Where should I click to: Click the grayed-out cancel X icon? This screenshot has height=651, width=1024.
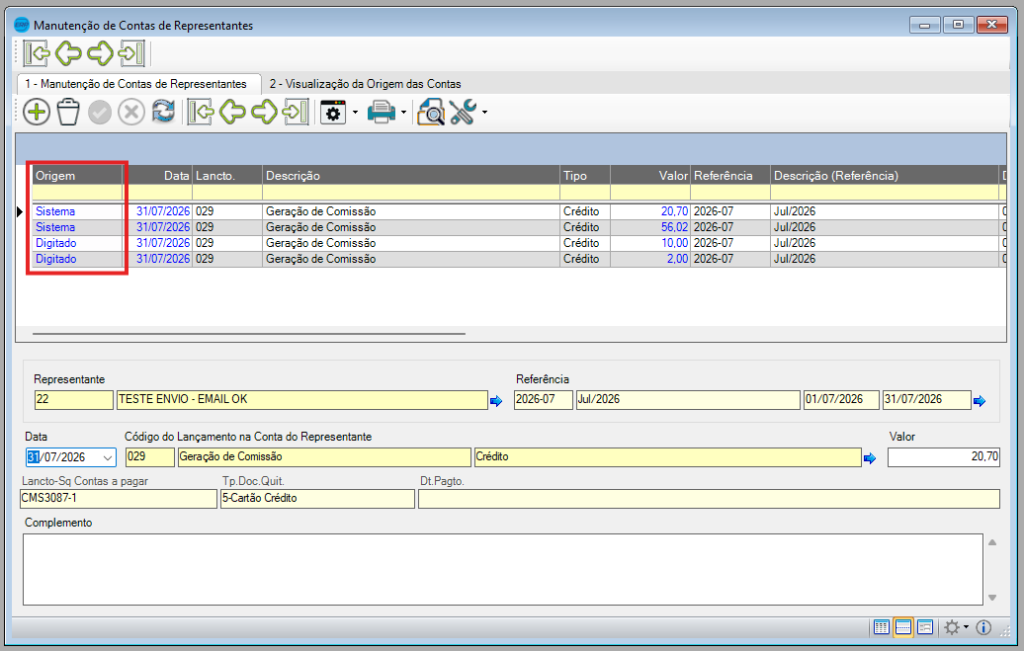131,112
